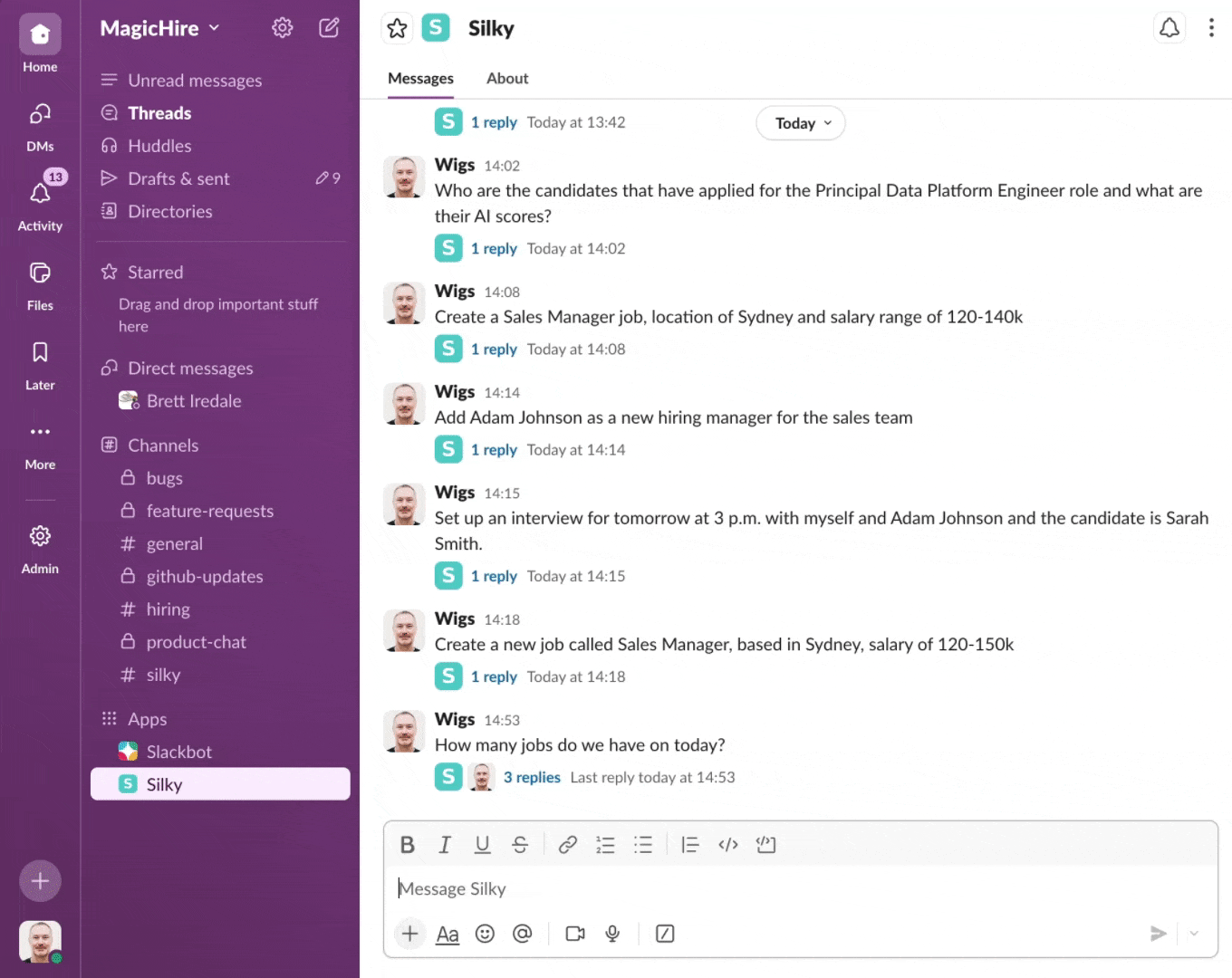Viewport: 1232px width, 978px height.
Task: Open the thread with 3 replies
Action: click(x=532, y=777)
